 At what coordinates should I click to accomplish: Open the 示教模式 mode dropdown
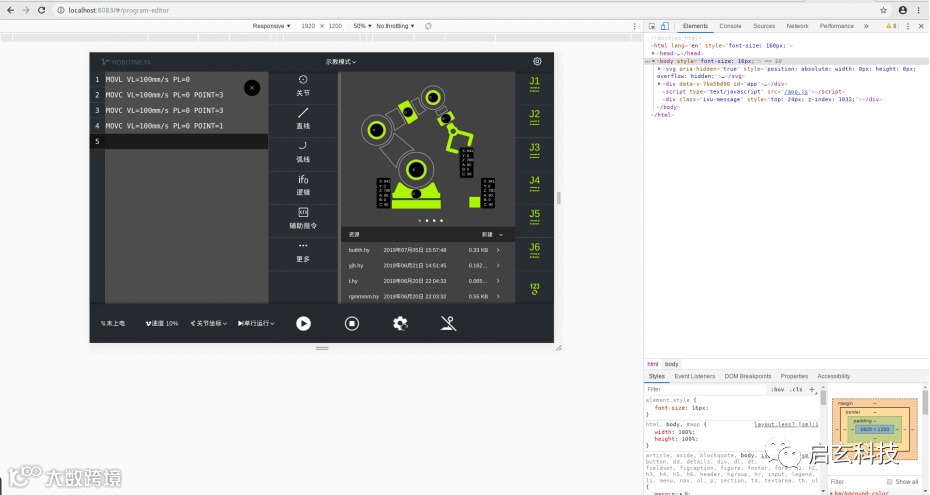coord(340,62)
